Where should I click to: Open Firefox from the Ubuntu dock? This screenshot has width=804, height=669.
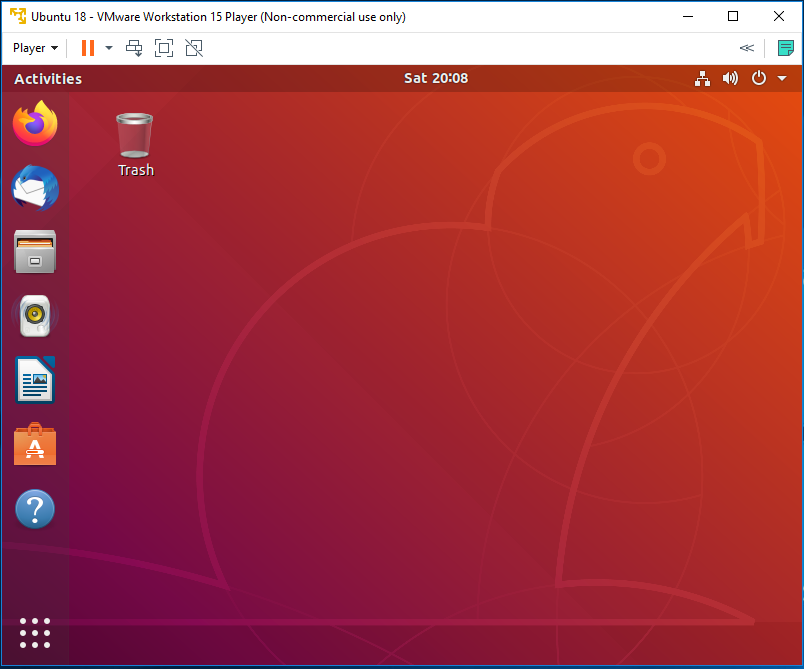pos(35,123)
